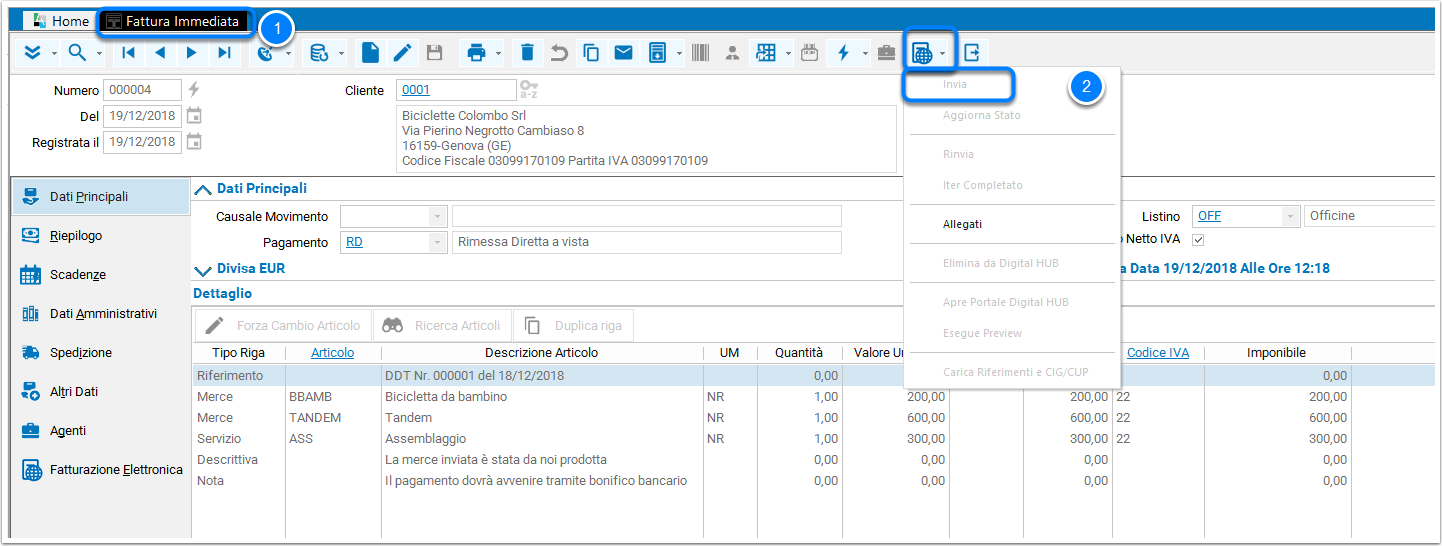The width and height of the screenshot is (1442, 546).
Task: Click the grid table icon in toolbar
Action: 766,53
